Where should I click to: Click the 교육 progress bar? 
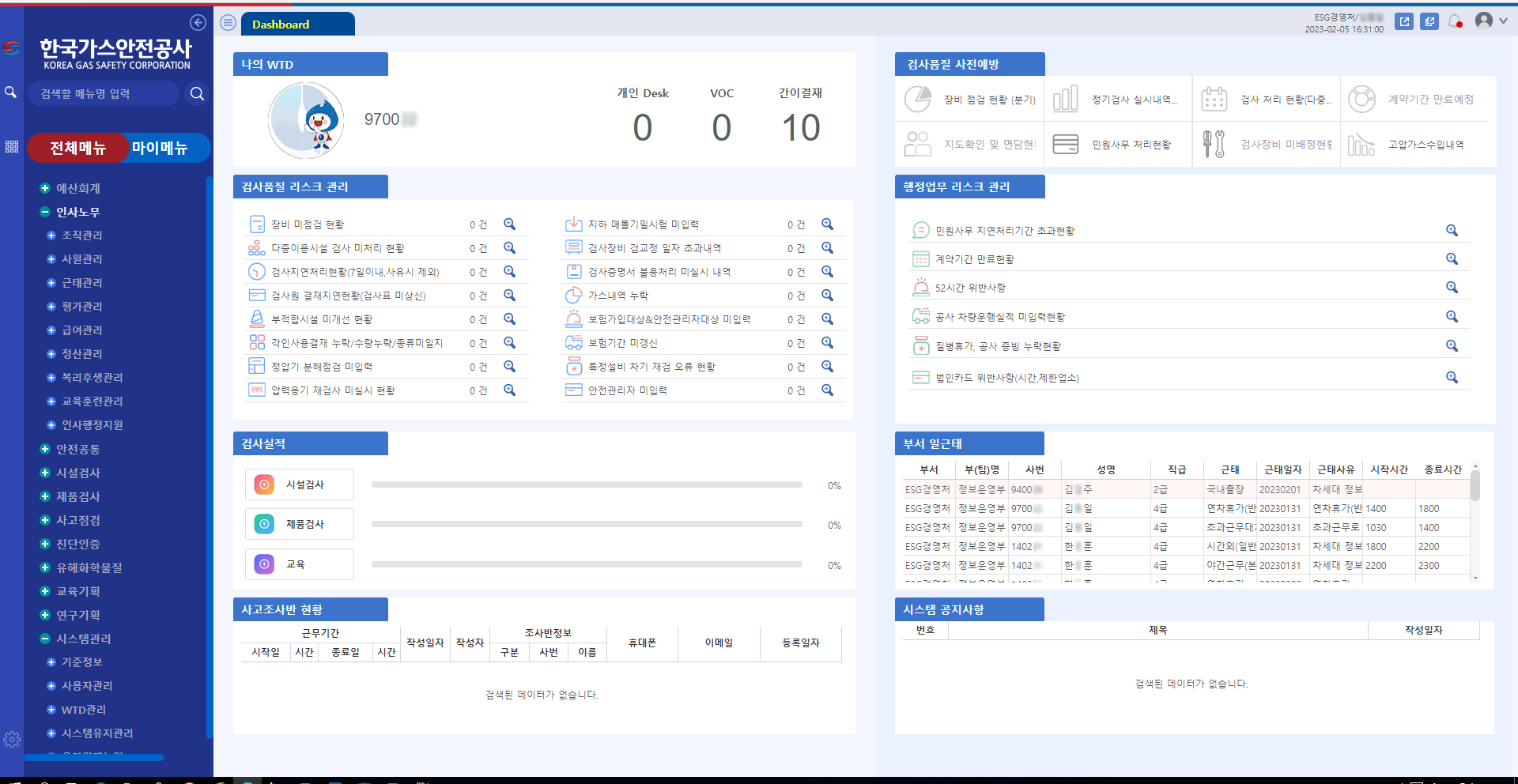(x=585, y=564)
